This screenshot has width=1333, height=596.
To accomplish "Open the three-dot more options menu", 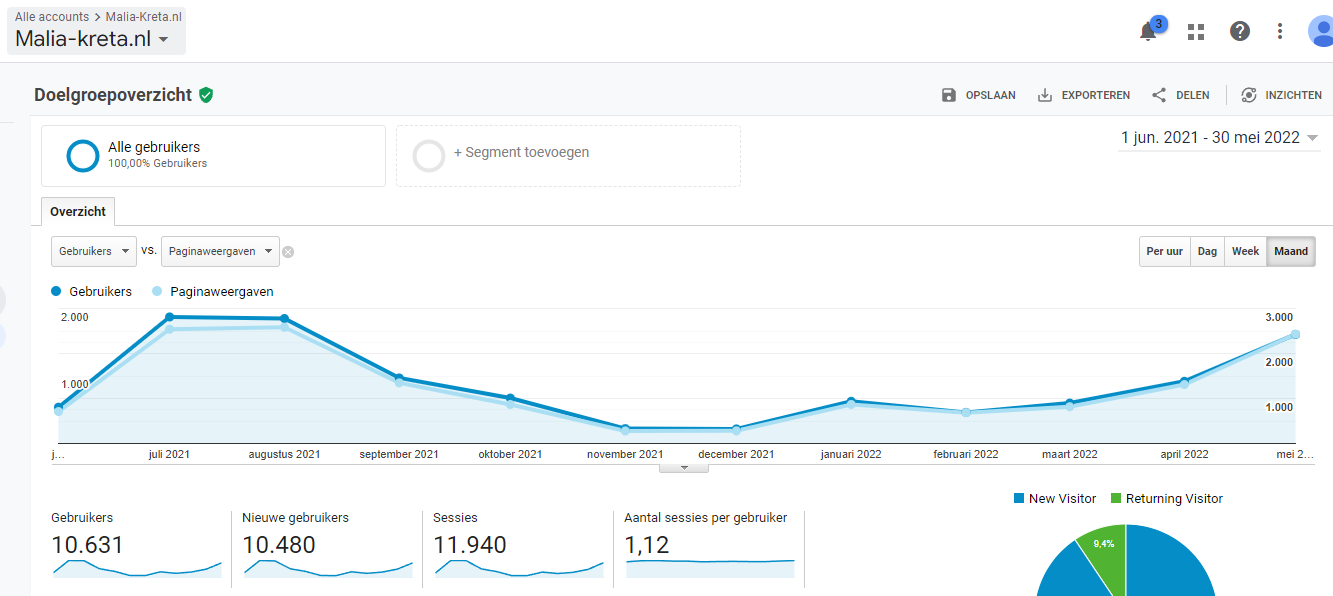I will coord(1280,31).
